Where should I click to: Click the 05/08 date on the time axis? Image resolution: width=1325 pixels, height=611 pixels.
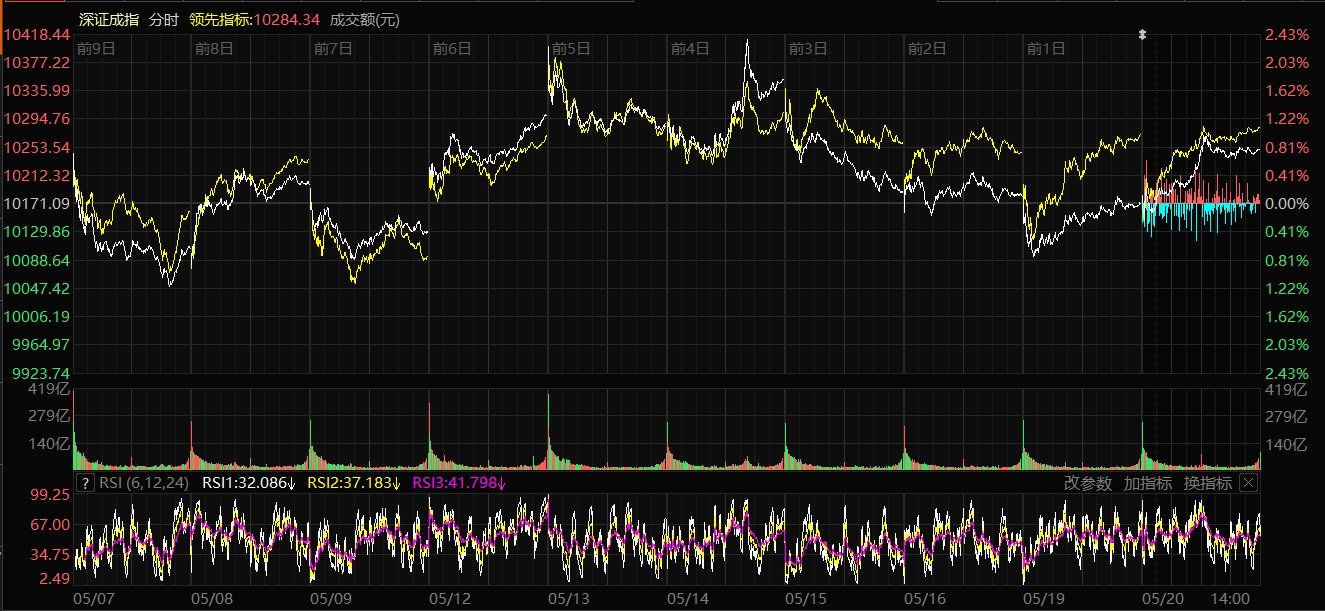tap(213, 598)
